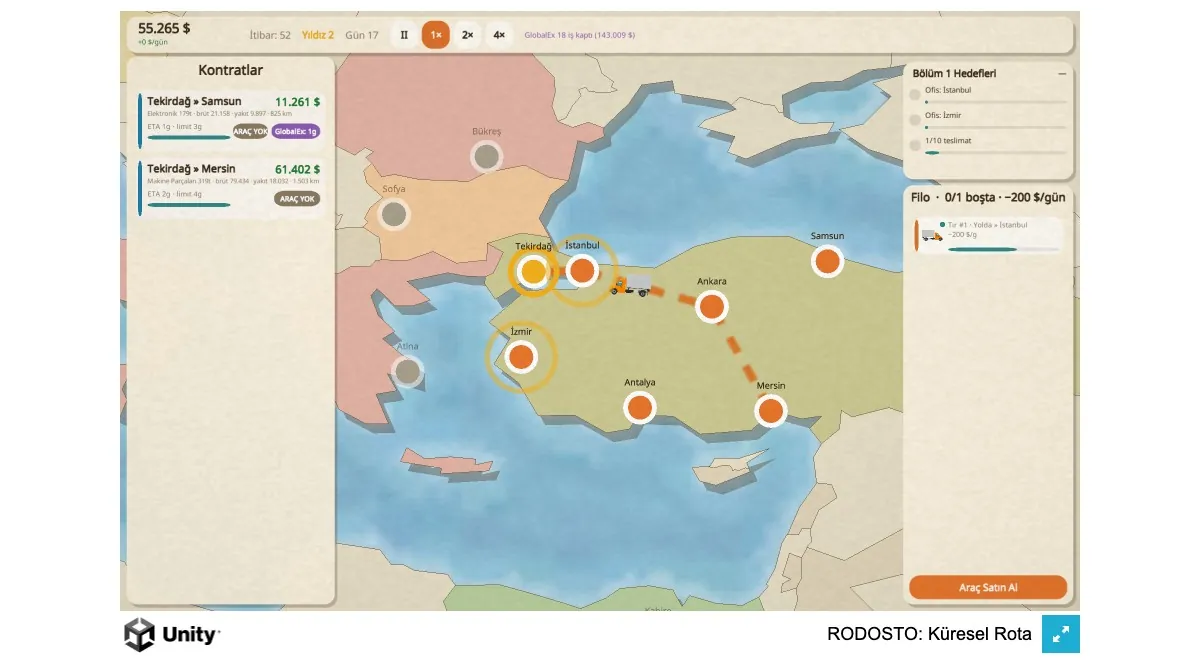Click the Filo fleet summary heading
This screenshot has height=664, width=1200.
988,198
